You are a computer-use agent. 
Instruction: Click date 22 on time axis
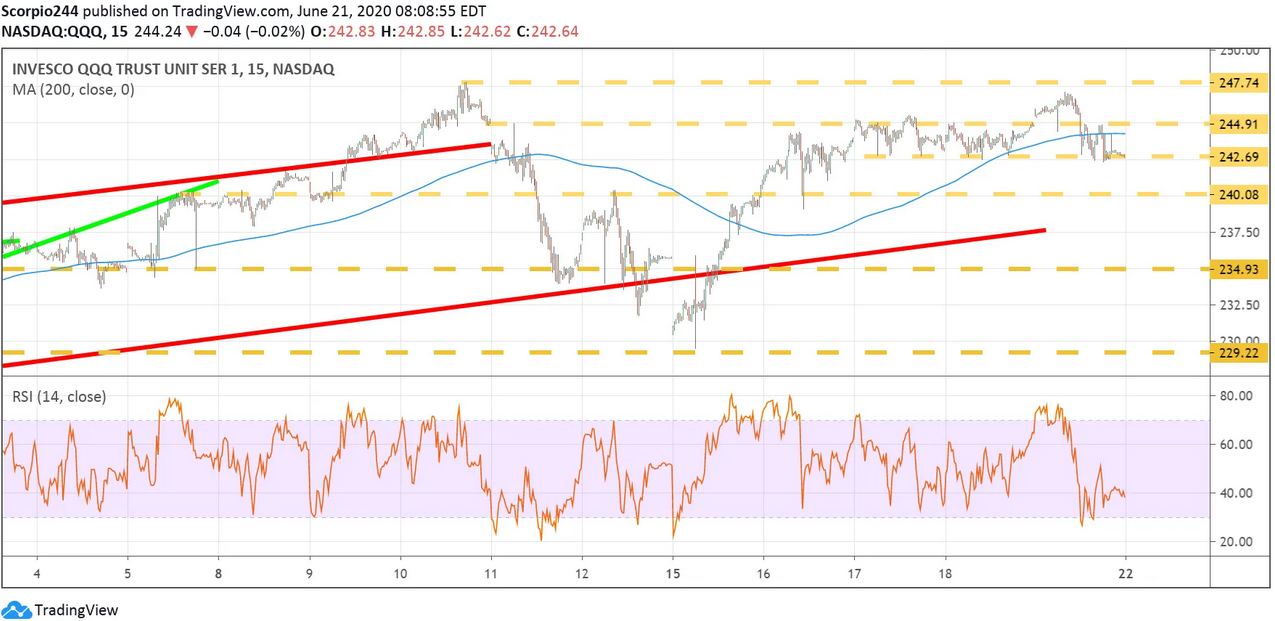[1127, 572]
